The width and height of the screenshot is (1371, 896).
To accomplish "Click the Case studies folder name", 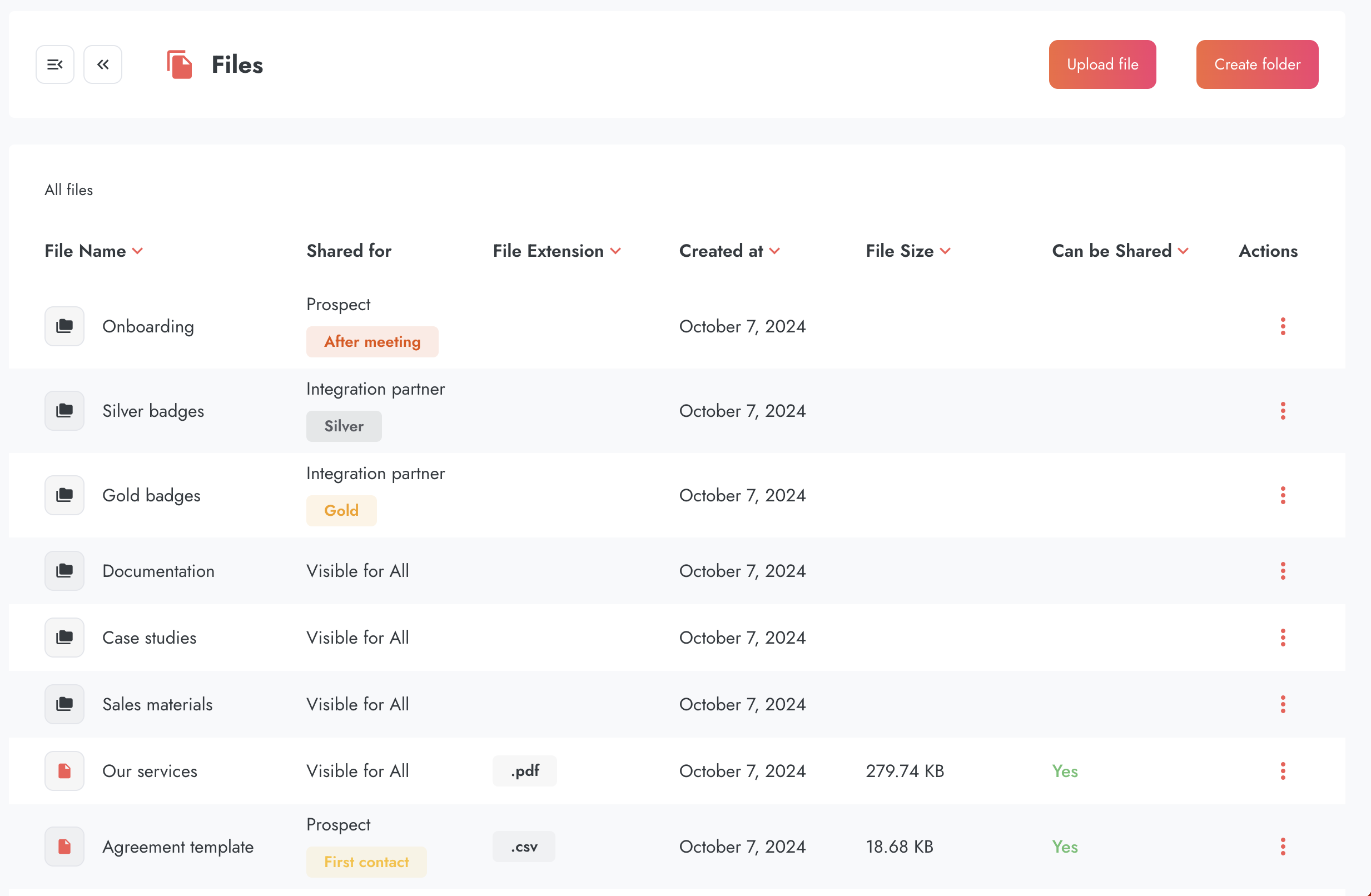I will click(x=149, y=638).
